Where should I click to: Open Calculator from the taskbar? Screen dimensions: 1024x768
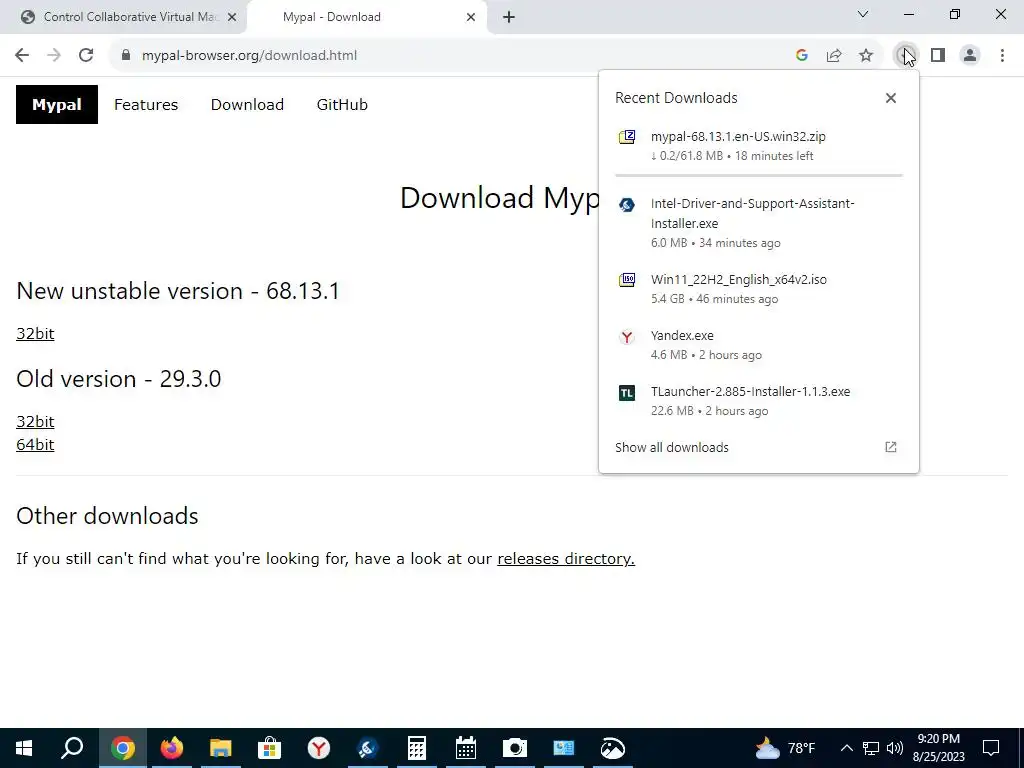click(x=417, y=748)
